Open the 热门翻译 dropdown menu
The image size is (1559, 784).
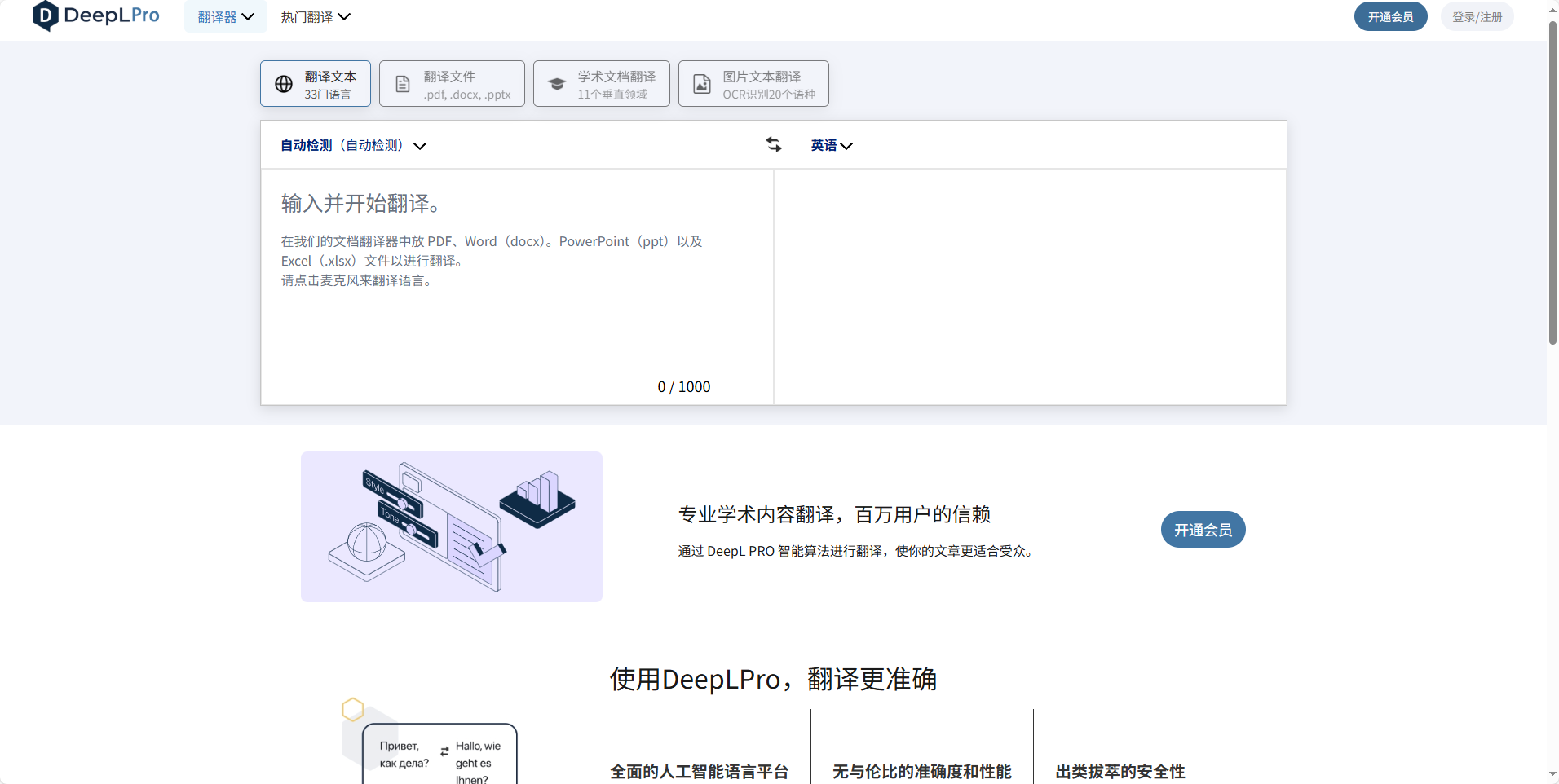pyautogui.click(x=316, y=16)
